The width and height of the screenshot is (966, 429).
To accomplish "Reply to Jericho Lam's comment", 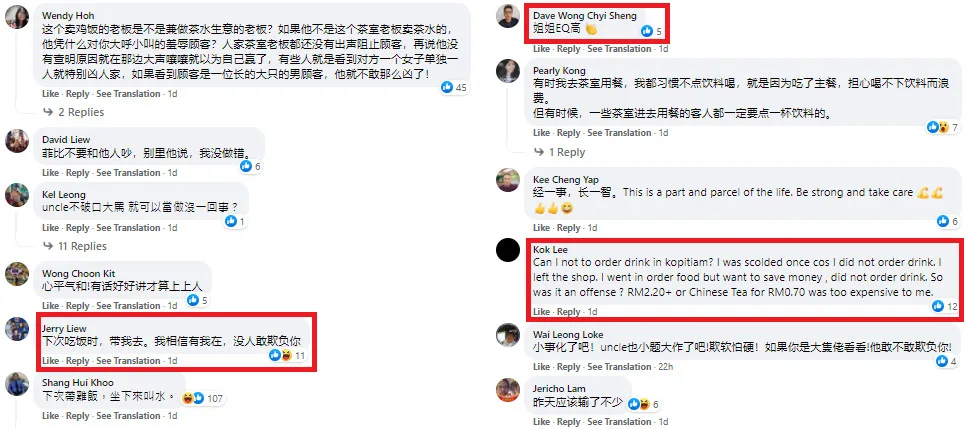I will (x=569, y=422).
